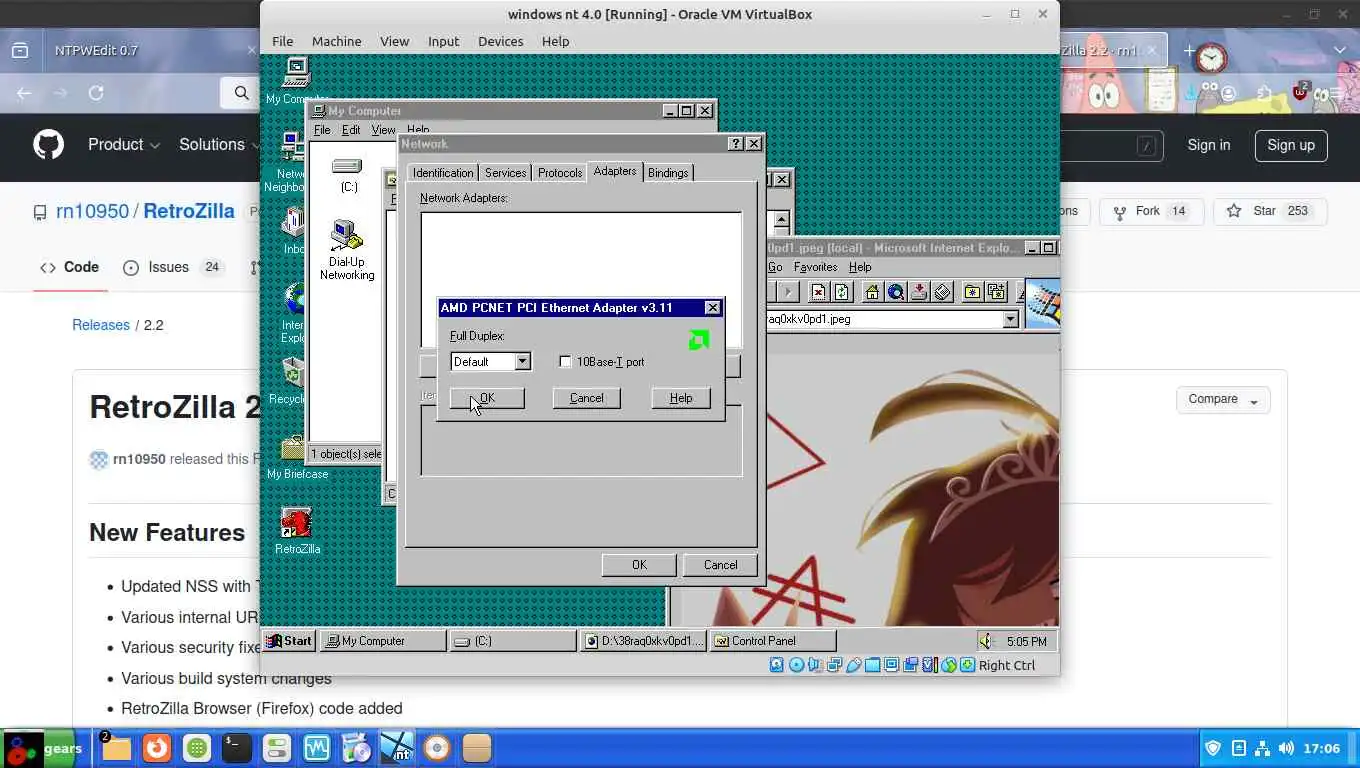Viewport: 1360px width, 768px height.
Task: Click the Home icon in Internet Explorer toolbar
Action: (872, 292)
